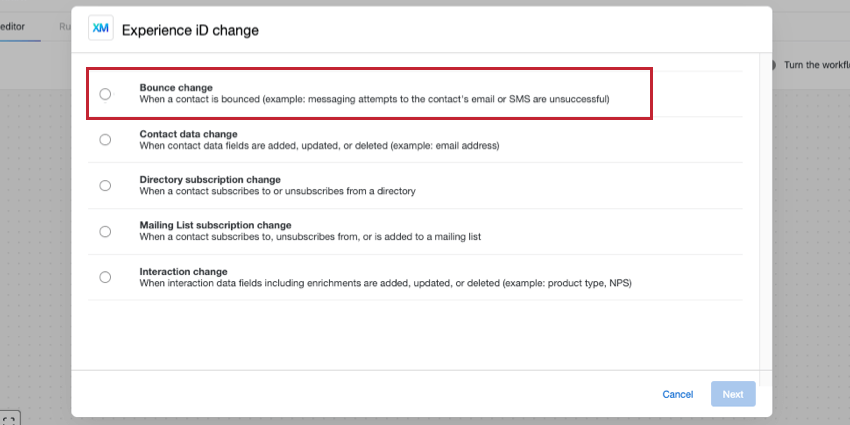Select the Contact data change radio button
Image resolution: width=850 pixels, height=425 pixels.
tap(105, 140)
